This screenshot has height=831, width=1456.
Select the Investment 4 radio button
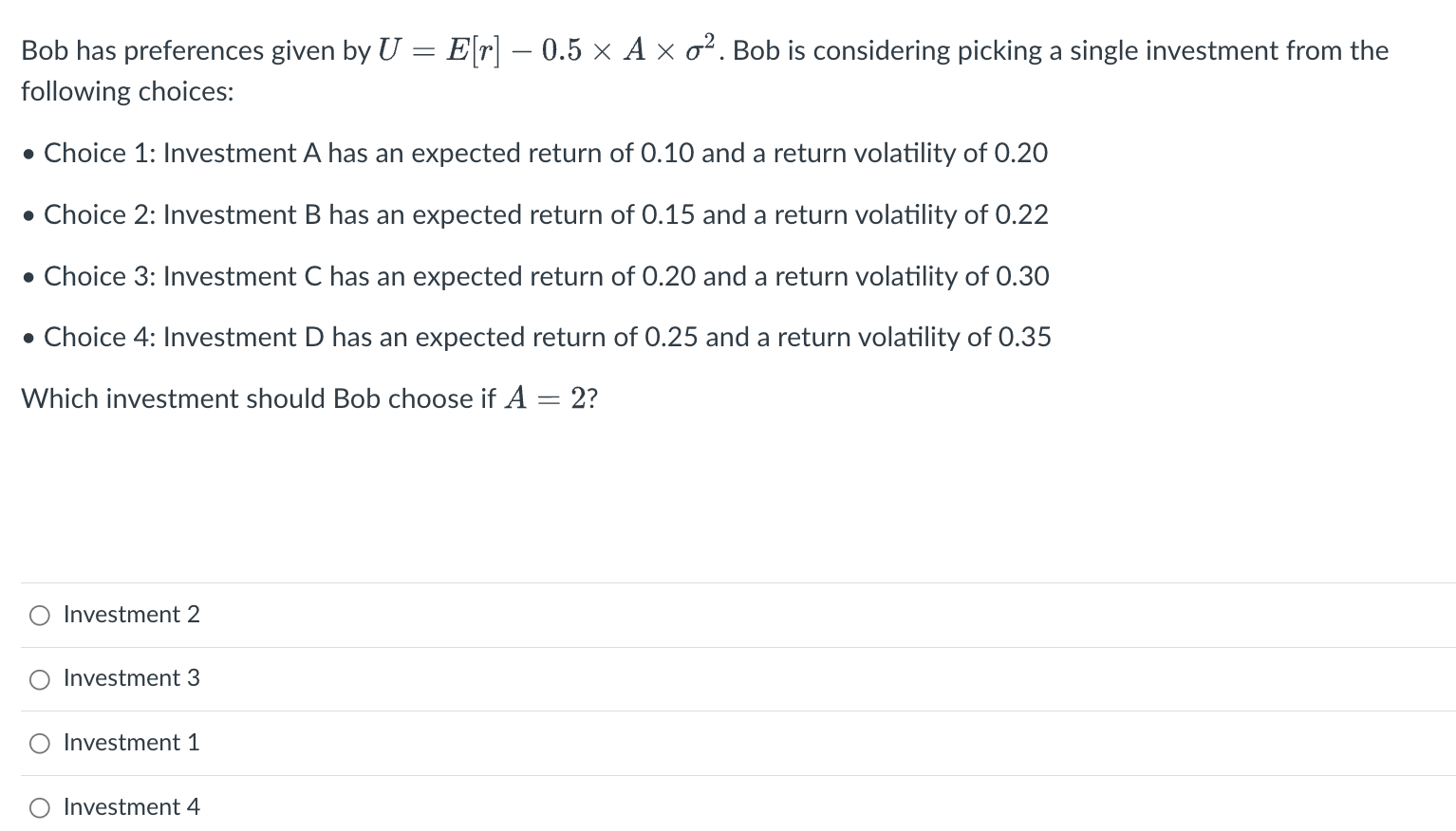pyautogui.click(x=39, y=807)
